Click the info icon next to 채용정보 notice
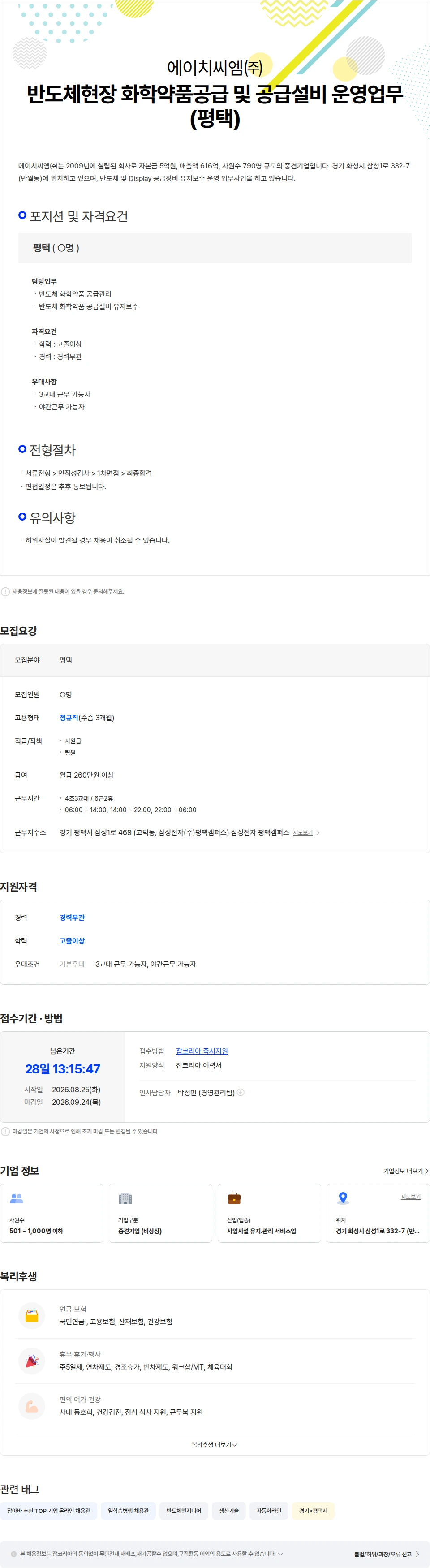This screenshot has width=430, height=1568. pos(5,592)
